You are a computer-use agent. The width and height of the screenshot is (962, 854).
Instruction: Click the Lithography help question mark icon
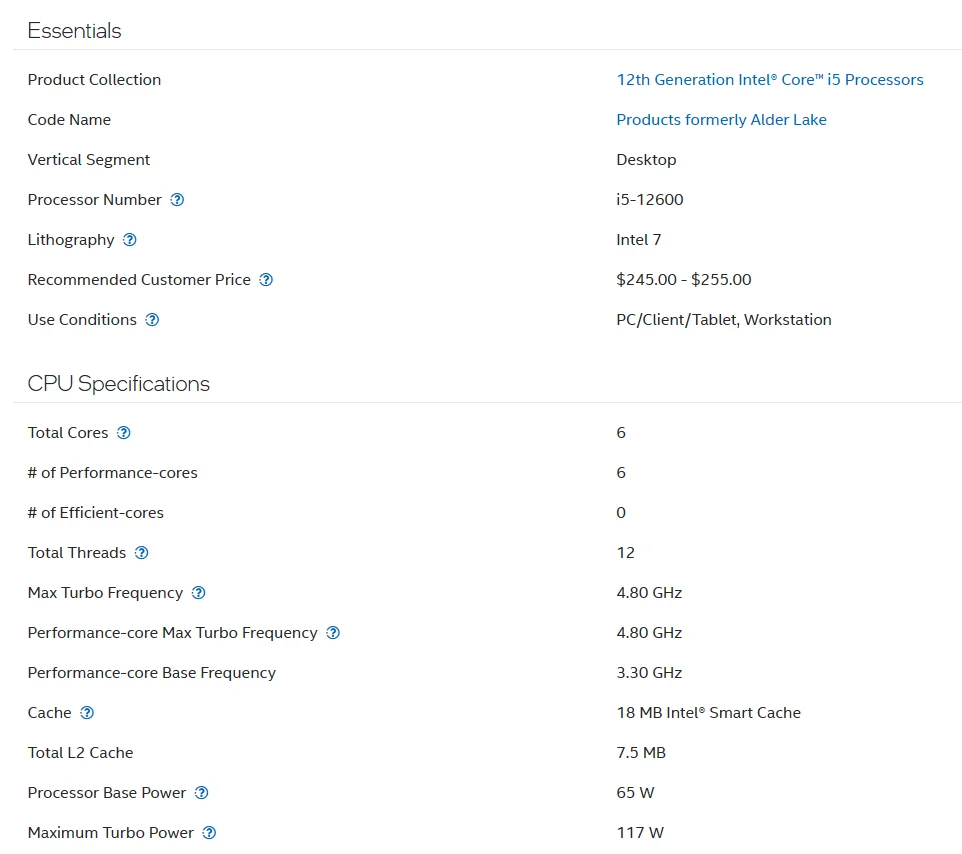click(129, 240)
